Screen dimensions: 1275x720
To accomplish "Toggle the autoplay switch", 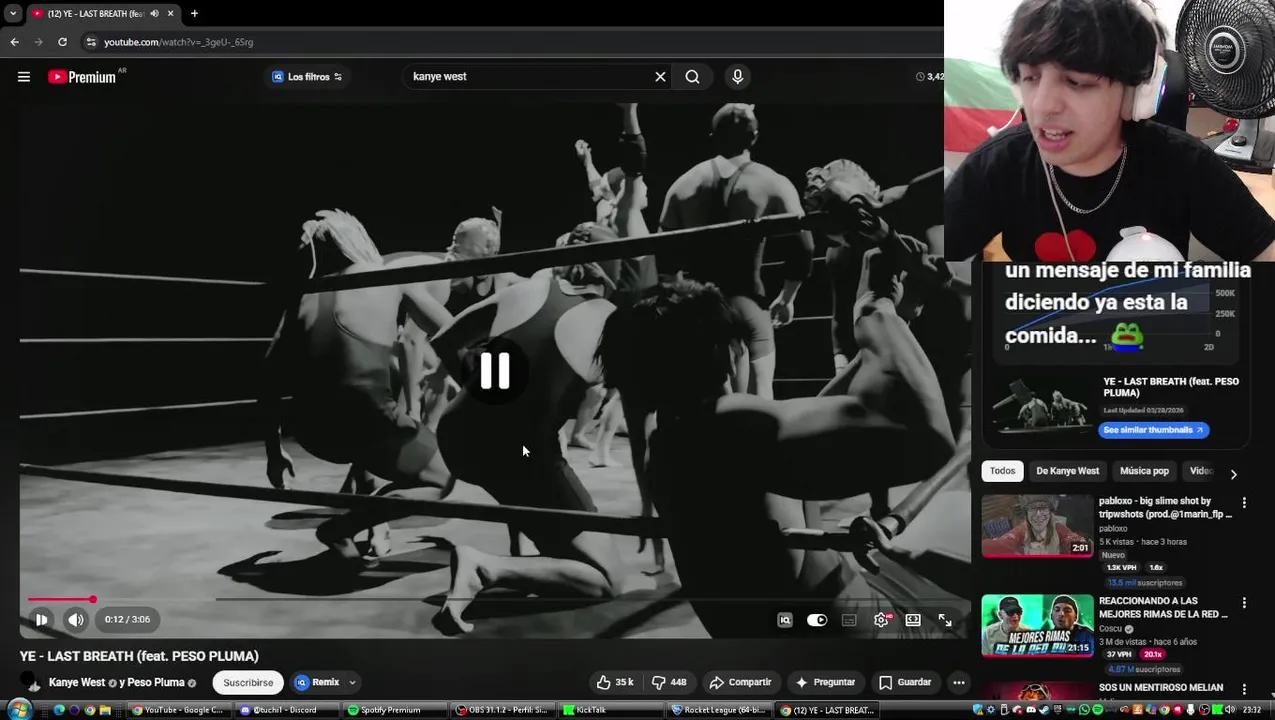I will click(817, 620).
